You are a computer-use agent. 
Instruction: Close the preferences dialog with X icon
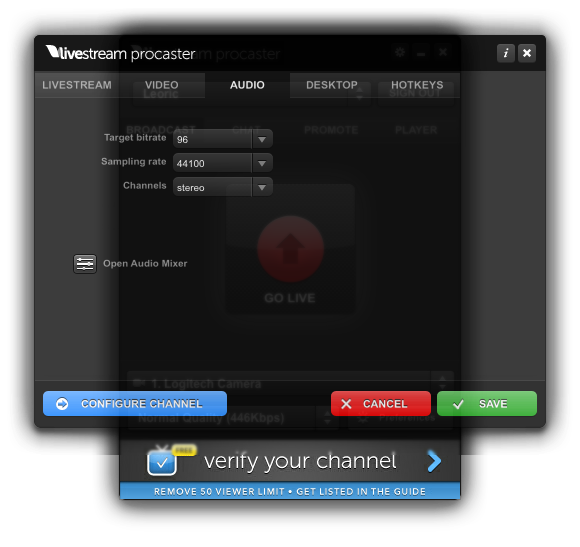pyautogui.click(x=527, y=53)
